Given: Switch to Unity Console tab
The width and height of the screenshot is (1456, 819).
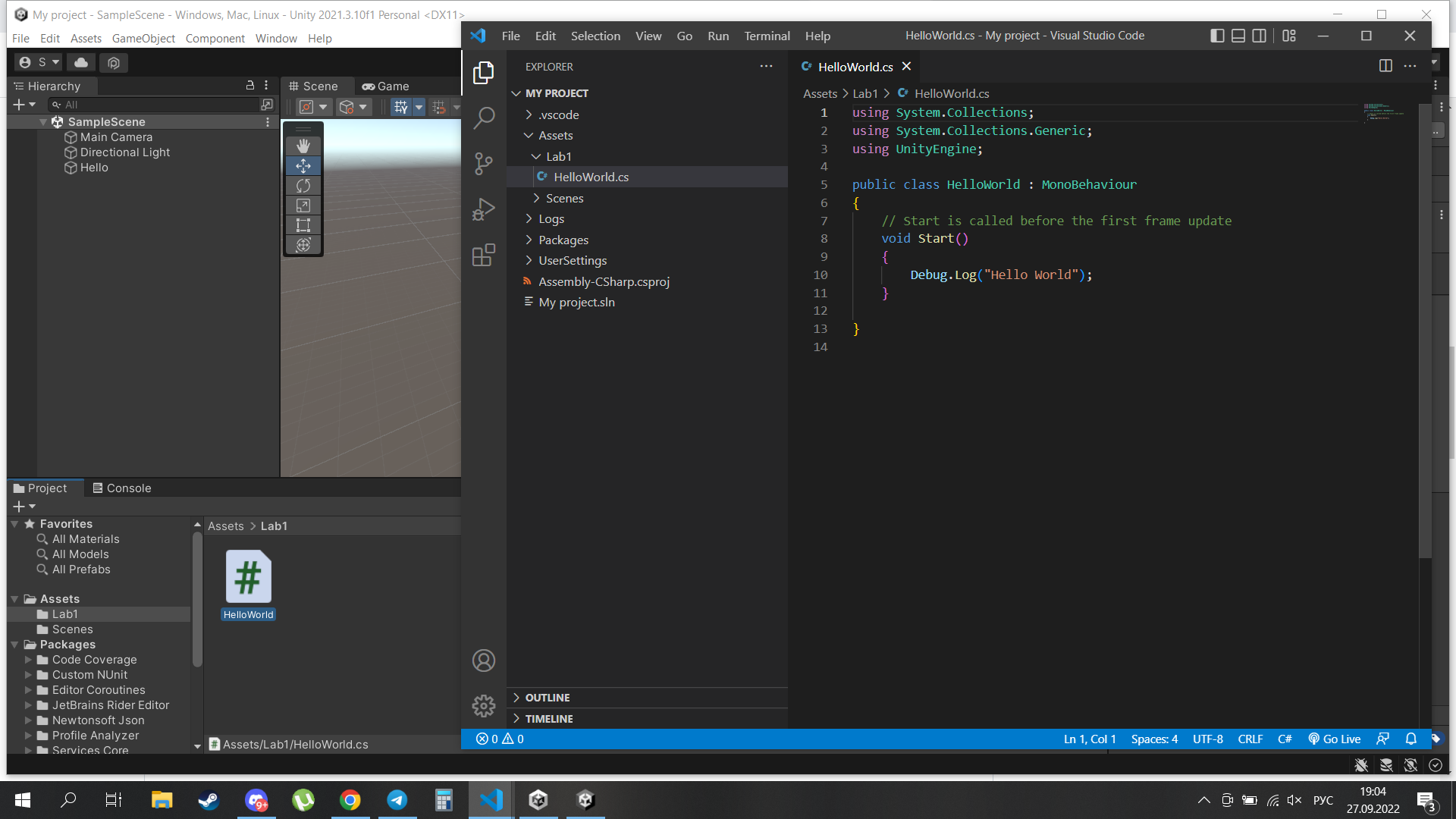Looking at the screenshot, I should pos(122,488).
